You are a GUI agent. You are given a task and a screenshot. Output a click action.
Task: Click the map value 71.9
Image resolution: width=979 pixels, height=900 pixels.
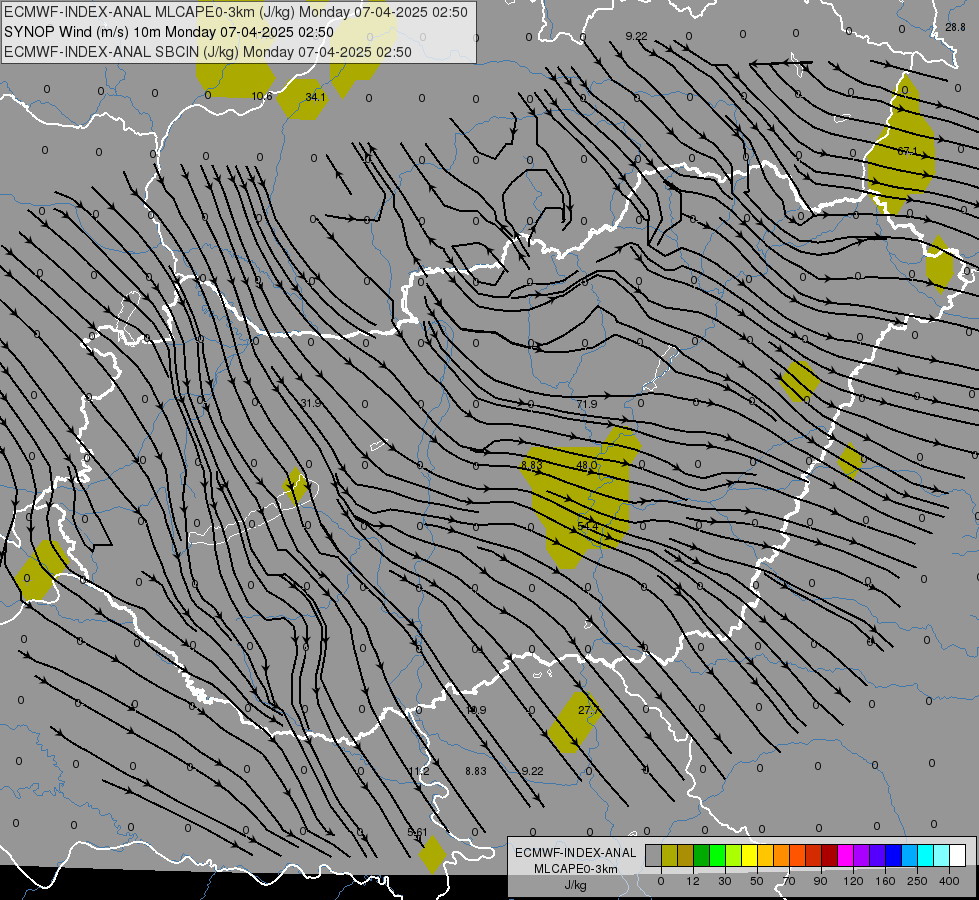click(x=586, y=404)
